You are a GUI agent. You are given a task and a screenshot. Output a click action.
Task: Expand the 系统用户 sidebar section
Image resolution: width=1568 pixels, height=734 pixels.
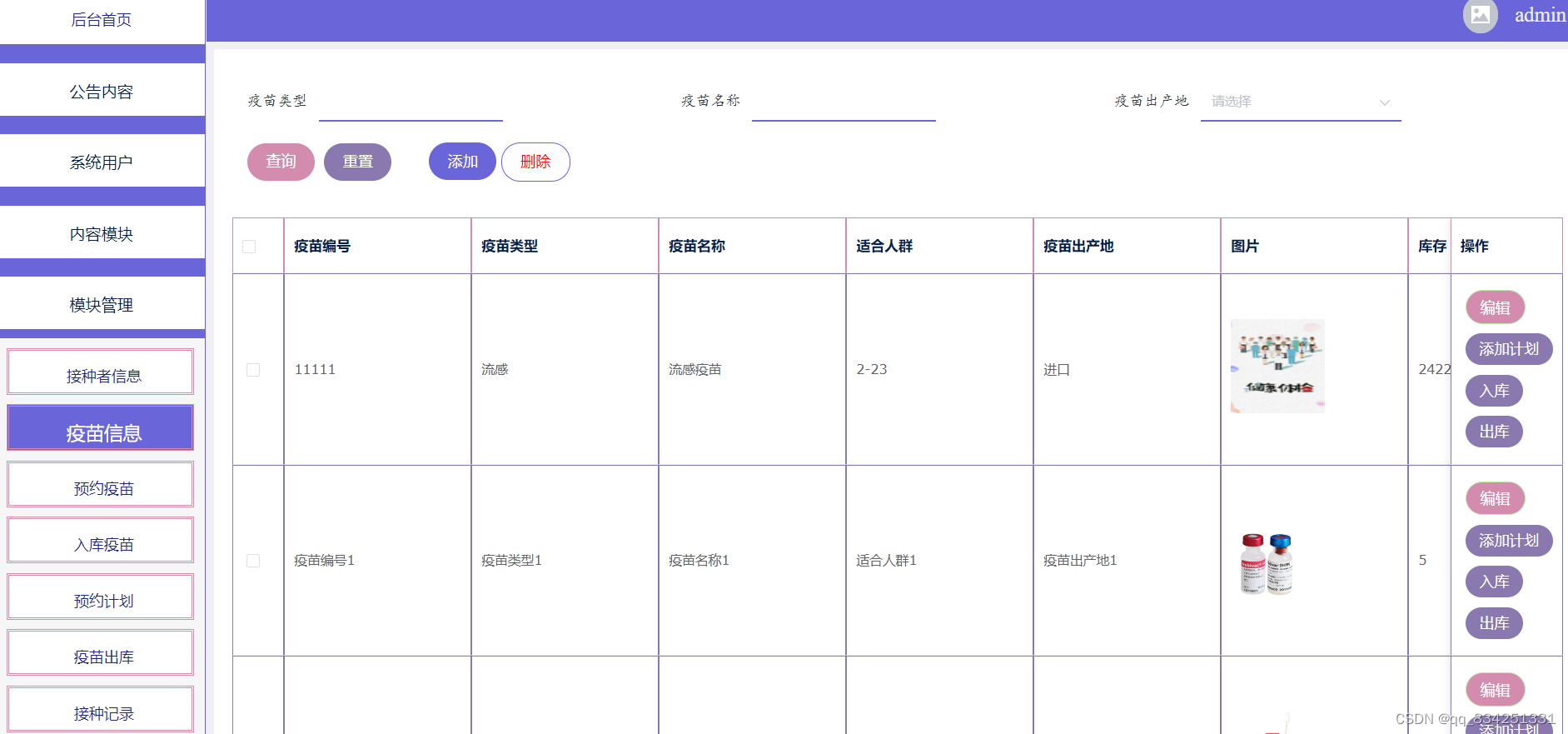(x=102, y=162)
